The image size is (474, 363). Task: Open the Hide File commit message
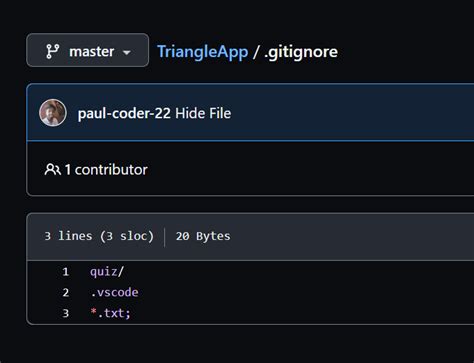click(203, 113)
